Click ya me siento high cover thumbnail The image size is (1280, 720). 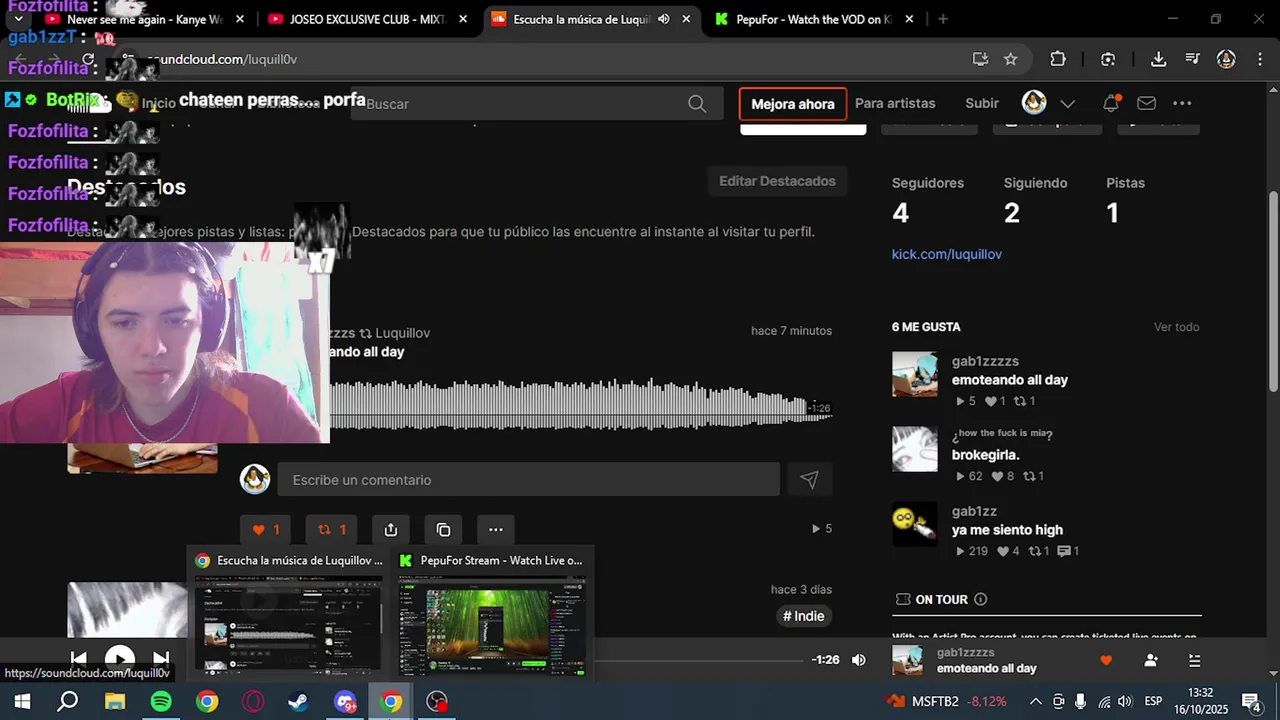(x=915, y=524)
